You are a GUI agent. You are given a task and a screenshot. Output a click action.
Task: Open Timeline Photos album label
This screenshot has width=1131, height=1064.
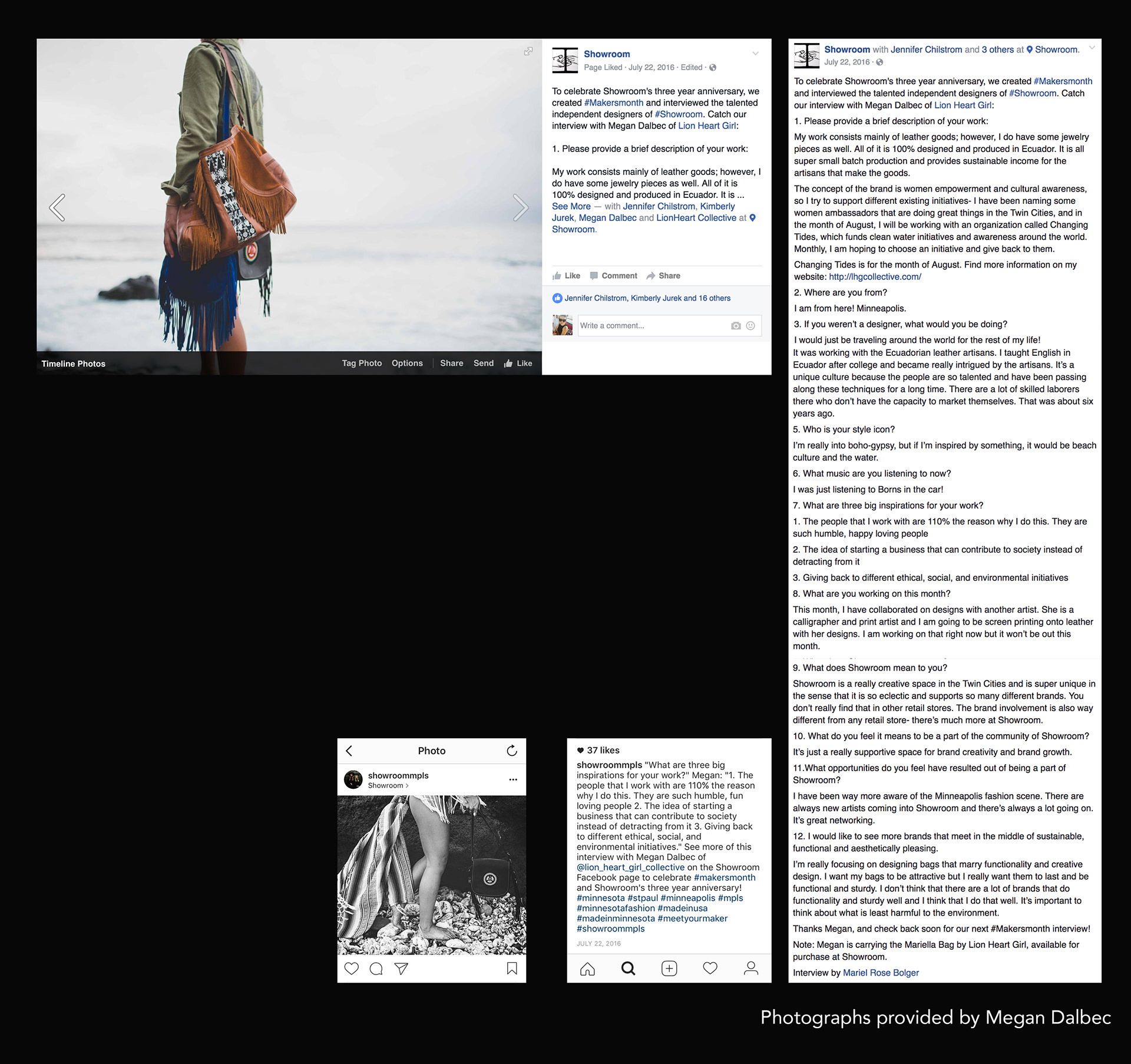74,364
